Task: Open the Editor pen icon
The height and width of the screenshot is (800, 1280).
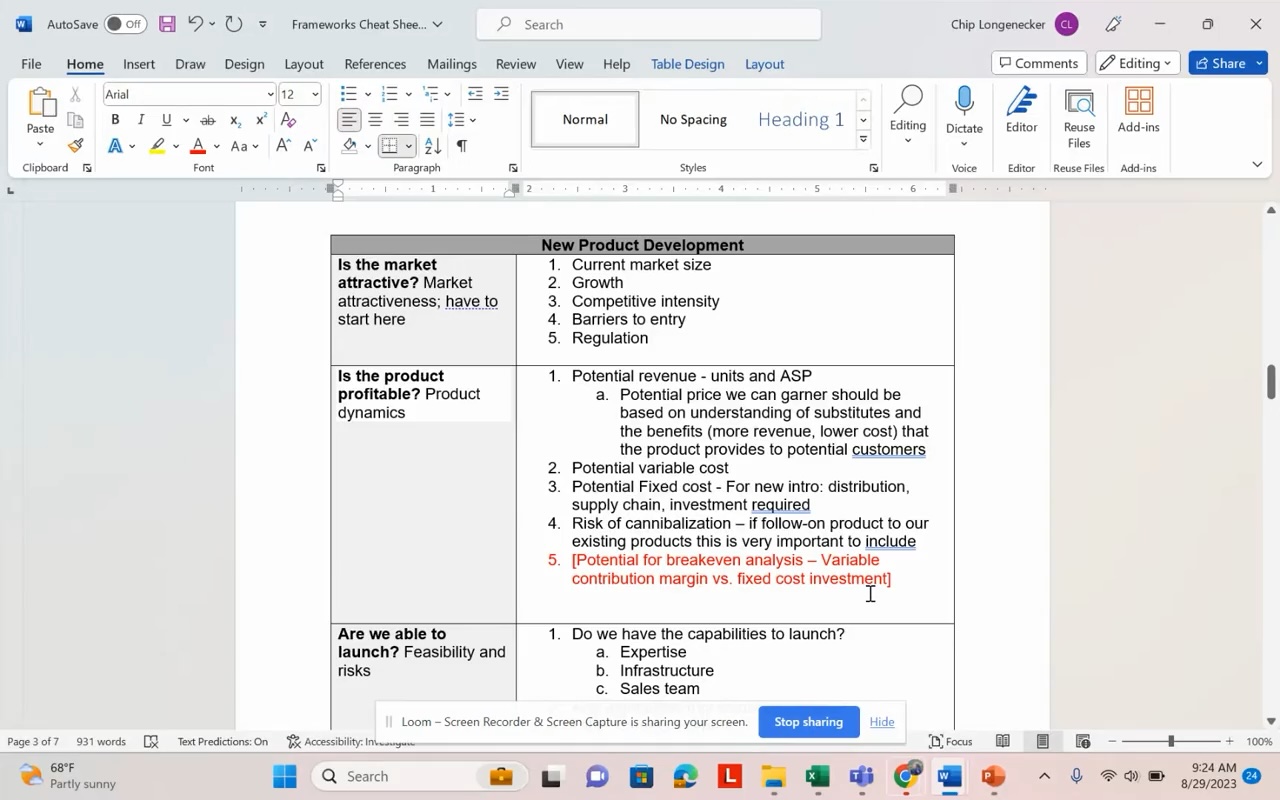Action: (x=1021, y=111)
